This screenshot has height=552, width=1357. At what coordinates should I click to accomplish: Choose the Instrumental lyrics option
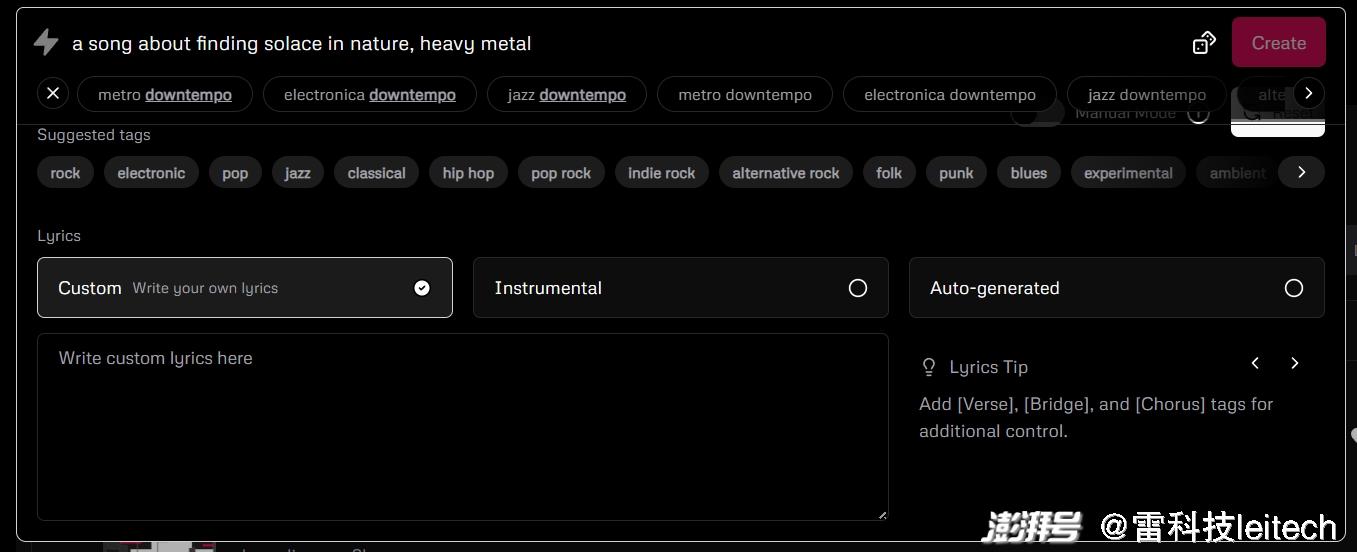[680, 288]
